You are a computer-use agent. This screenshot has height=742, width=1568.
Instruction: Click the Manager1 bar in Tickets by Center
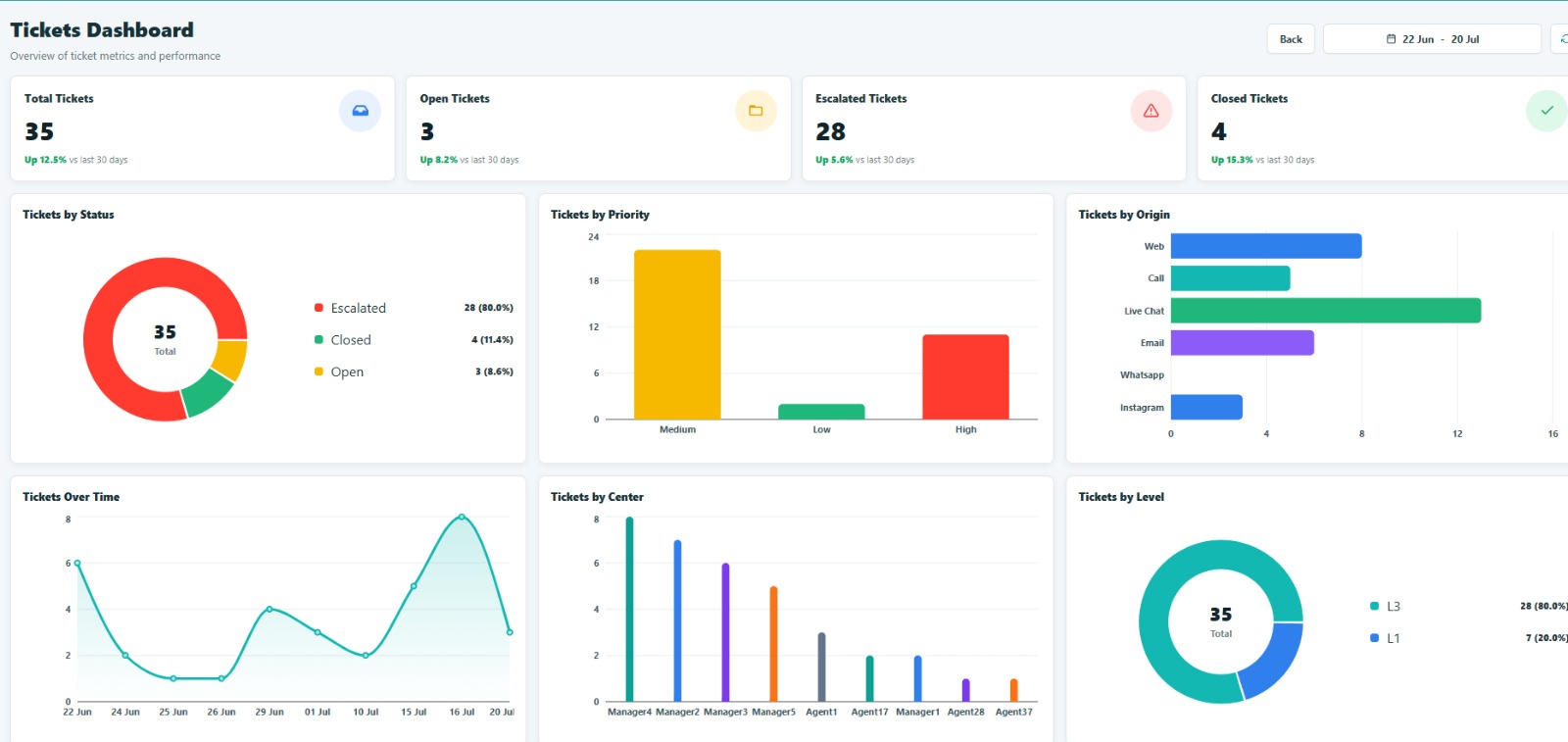[x=917, y=678]
